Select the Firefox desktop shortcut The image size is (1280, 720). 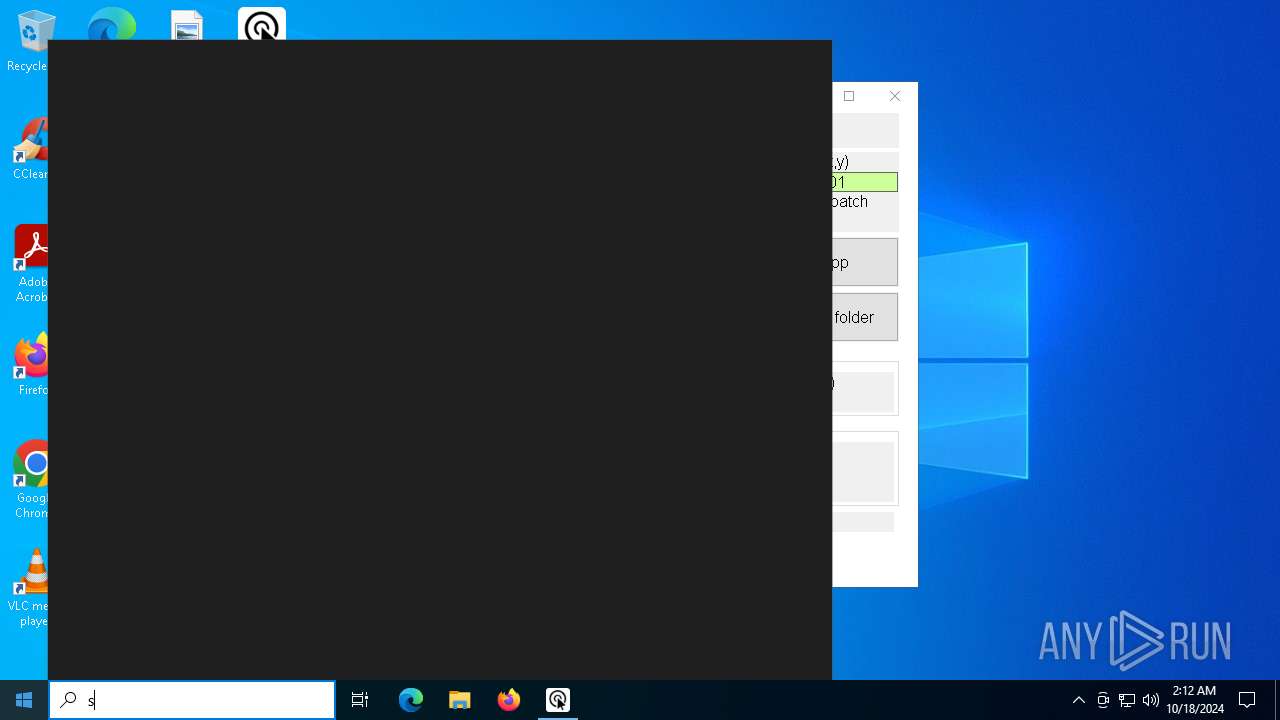point(31,365)
